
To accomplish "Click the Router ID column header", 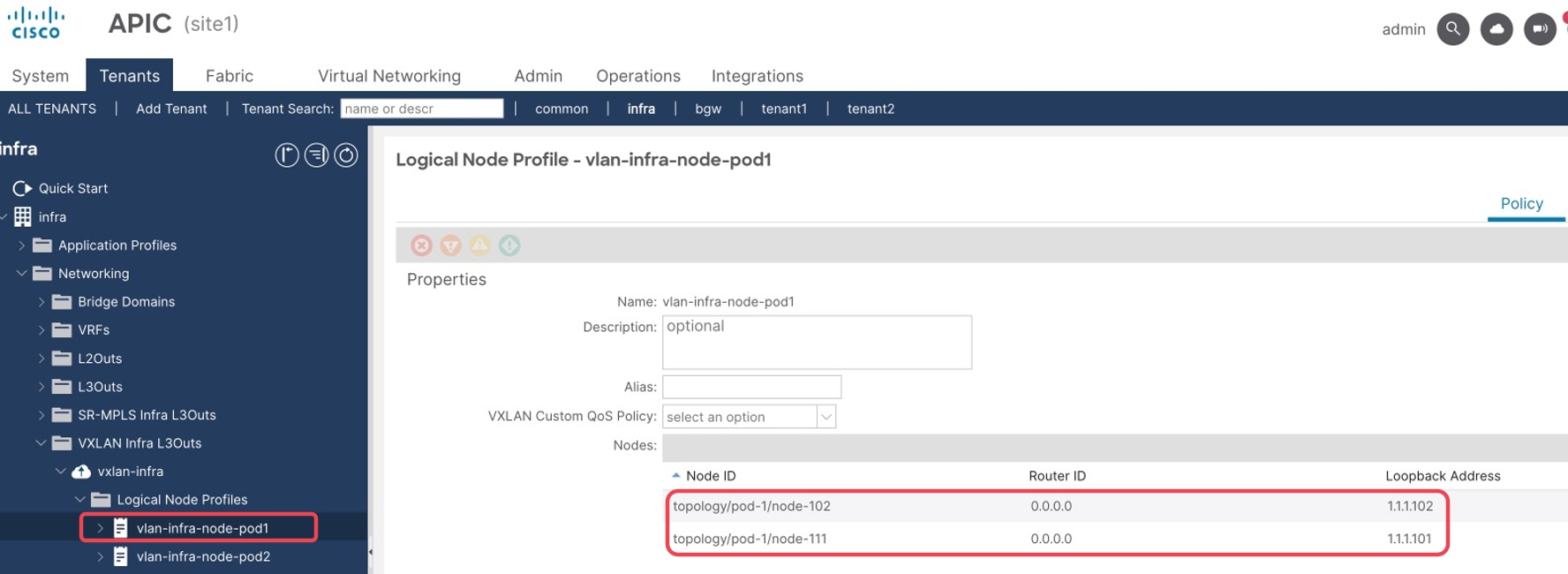I will coord(1057,476).
